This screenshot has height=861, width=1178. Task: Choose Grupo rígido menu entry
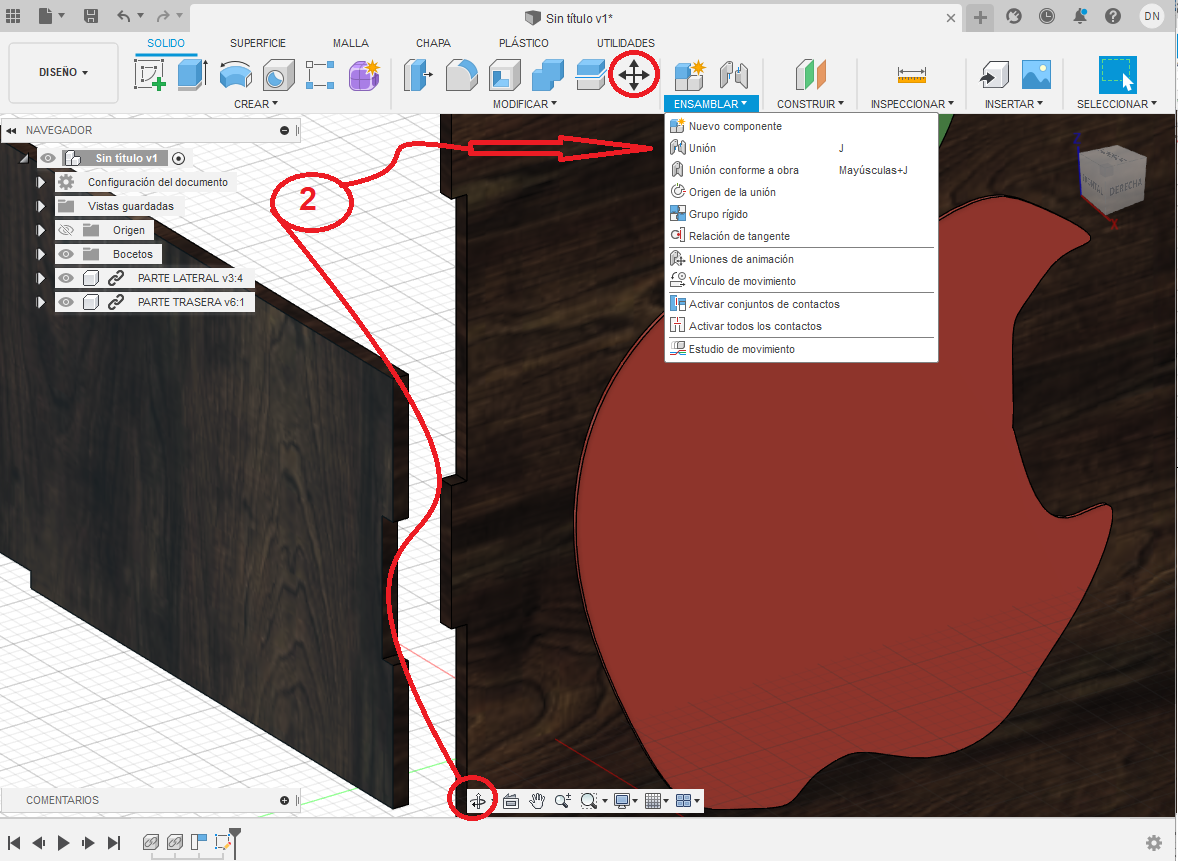tap(801, 214)
